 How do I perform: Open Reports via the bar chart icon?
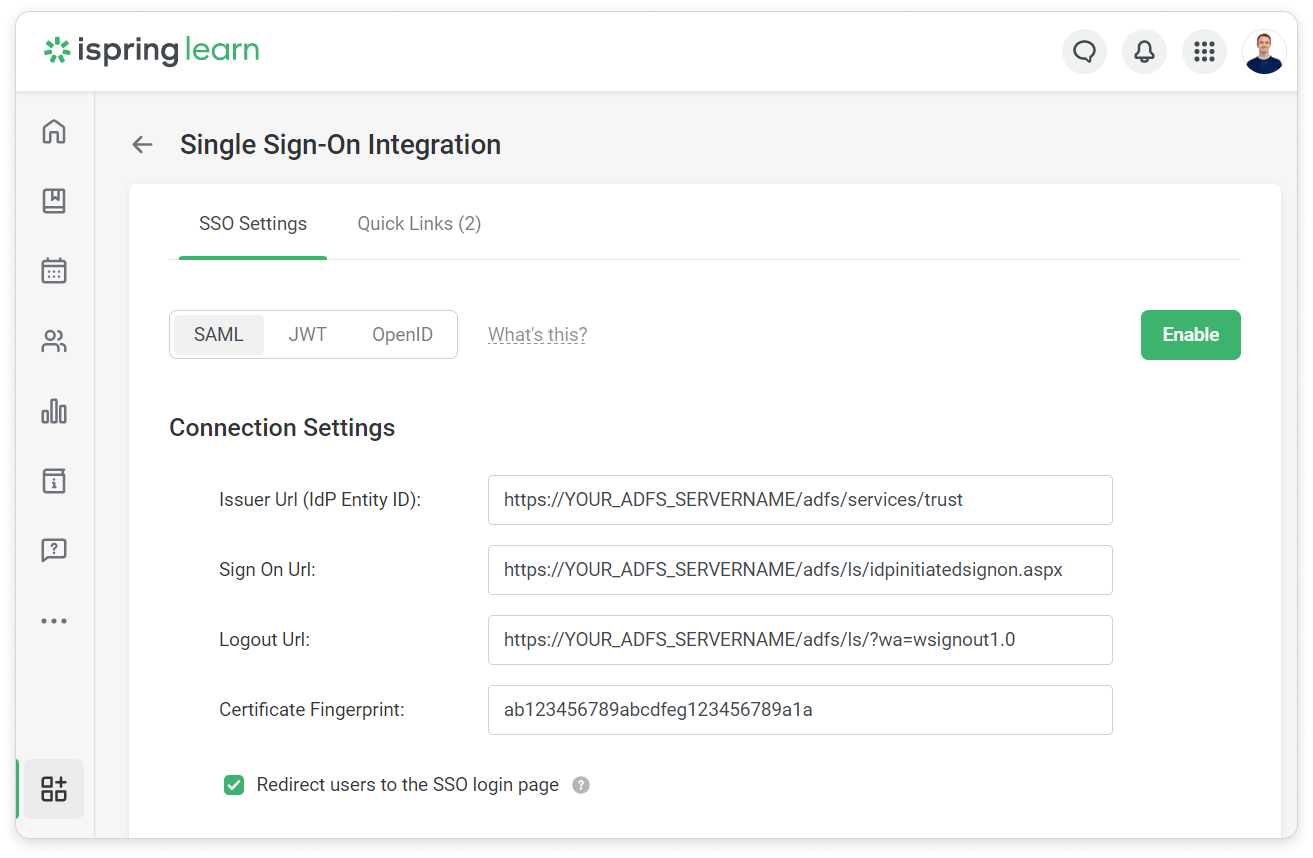coord(53,411)
